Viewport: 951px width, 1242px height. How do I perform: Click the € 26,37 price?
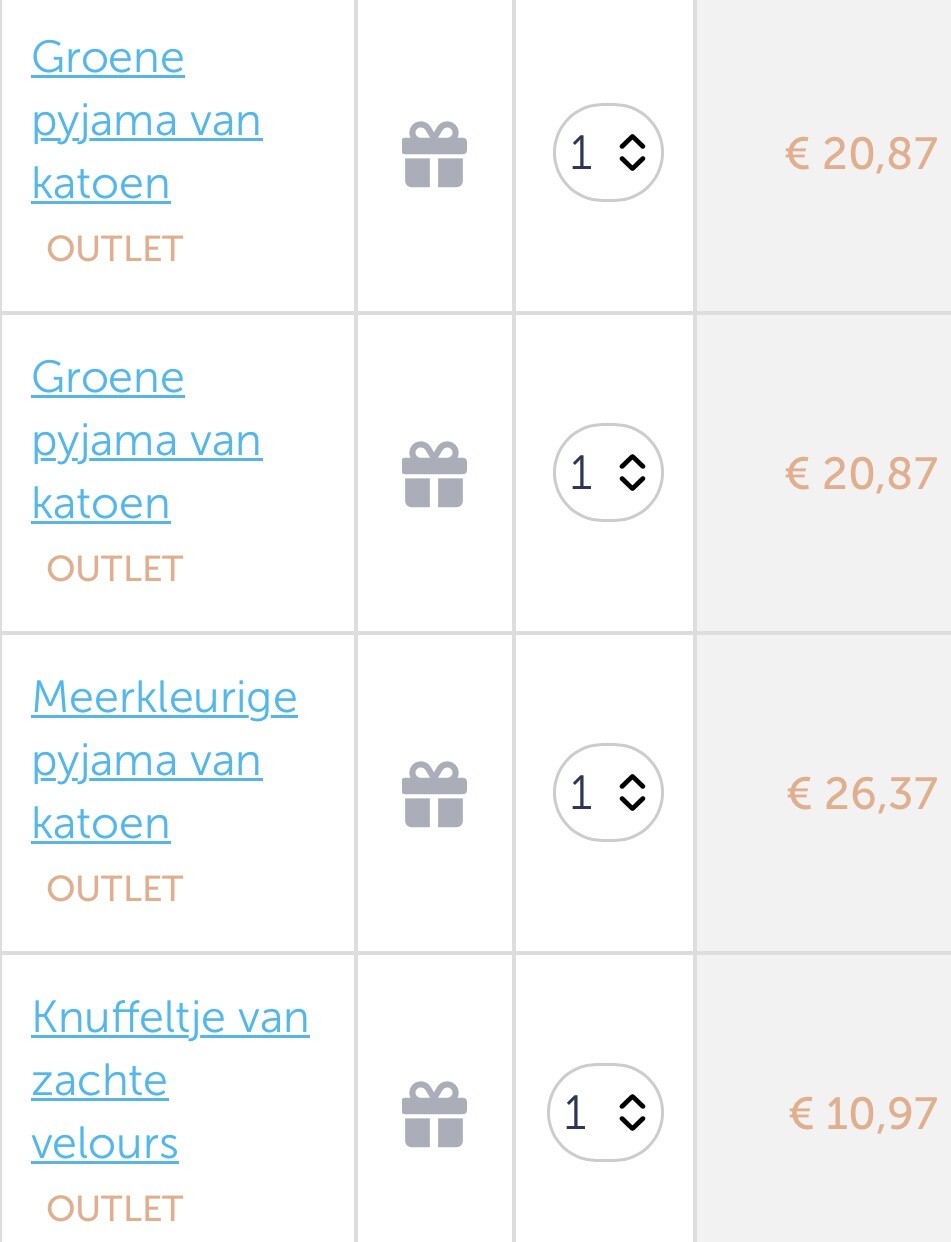[x=861, y=793]
